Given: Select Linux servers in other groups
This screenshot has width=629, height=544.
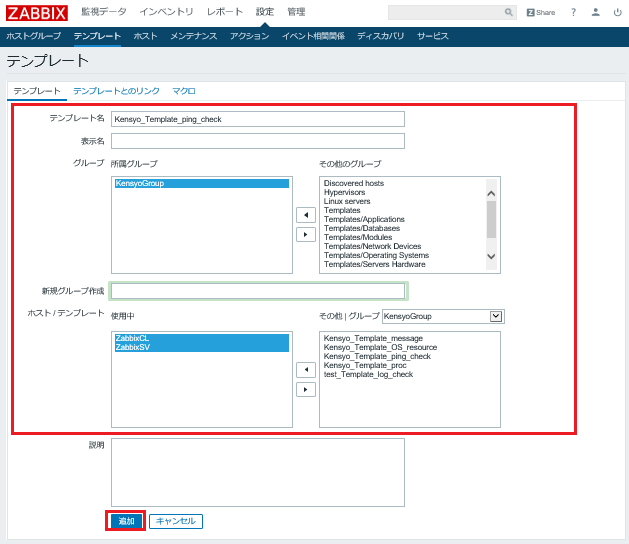Looking at the screenshot, I should click(347, 201).
